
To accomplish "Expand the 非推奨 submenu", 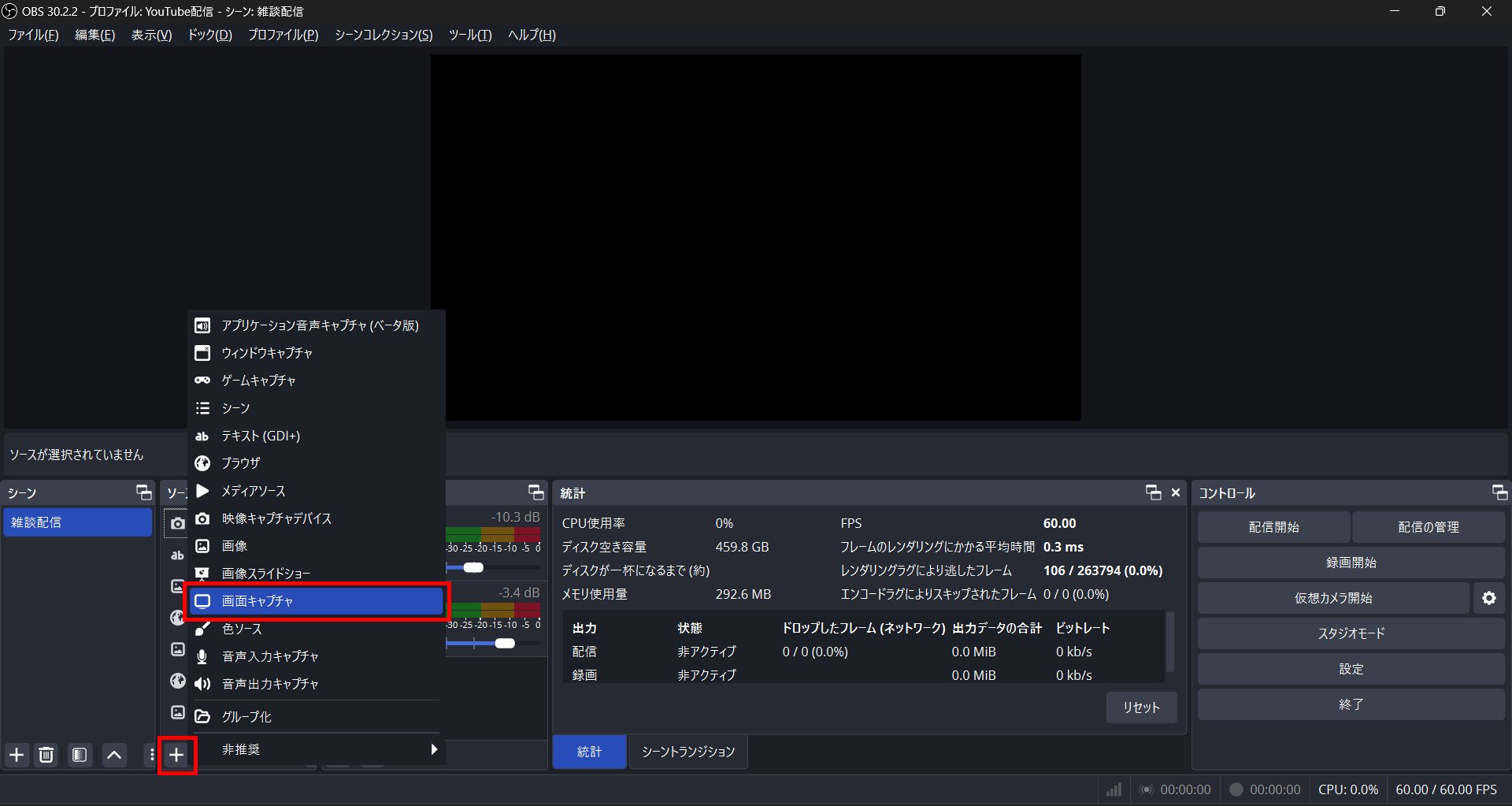I will click(x=317, y=749).
